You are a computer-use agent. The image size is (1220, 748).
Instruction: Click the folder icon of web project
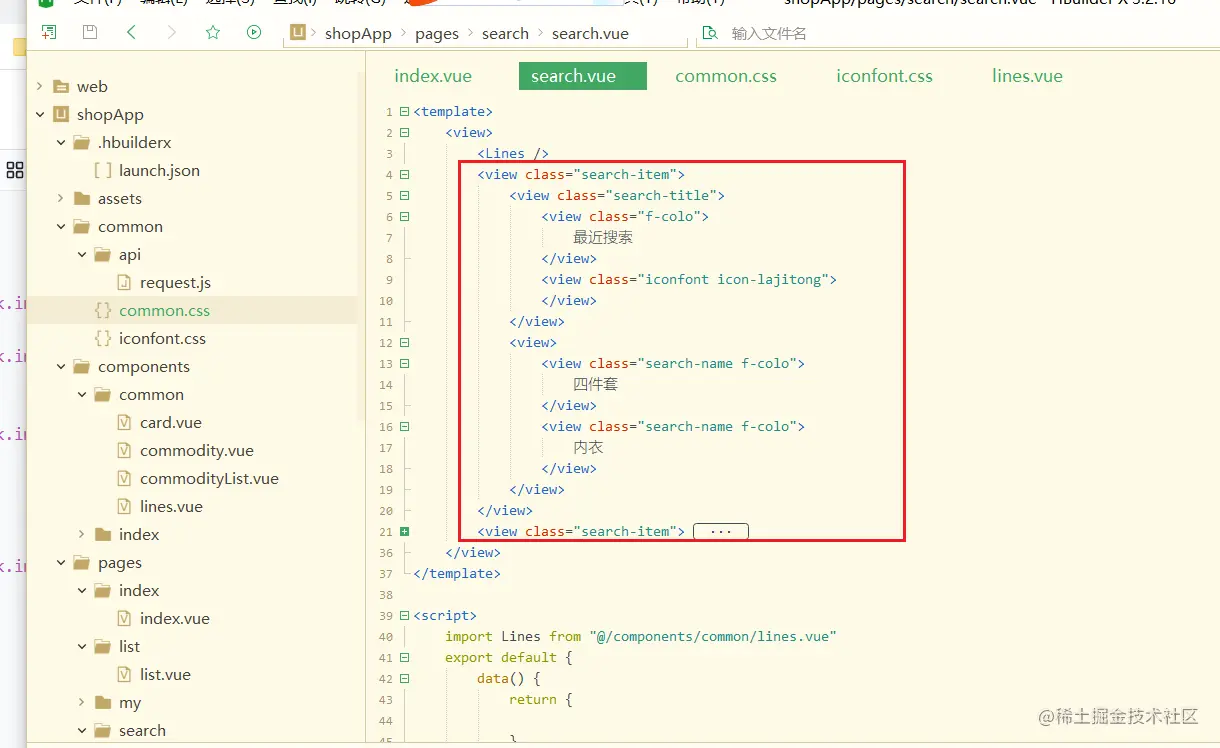pos(61,86)
